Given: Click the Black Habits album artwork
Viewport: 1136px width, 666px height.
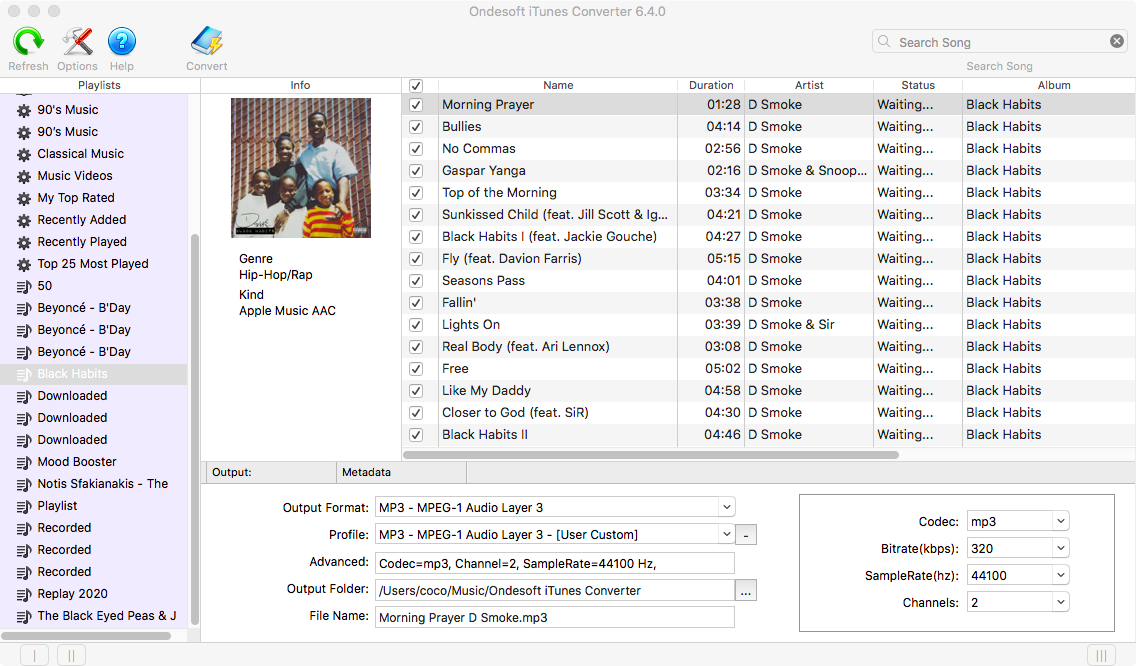Looking at the screenshot, I should [301, 168].
